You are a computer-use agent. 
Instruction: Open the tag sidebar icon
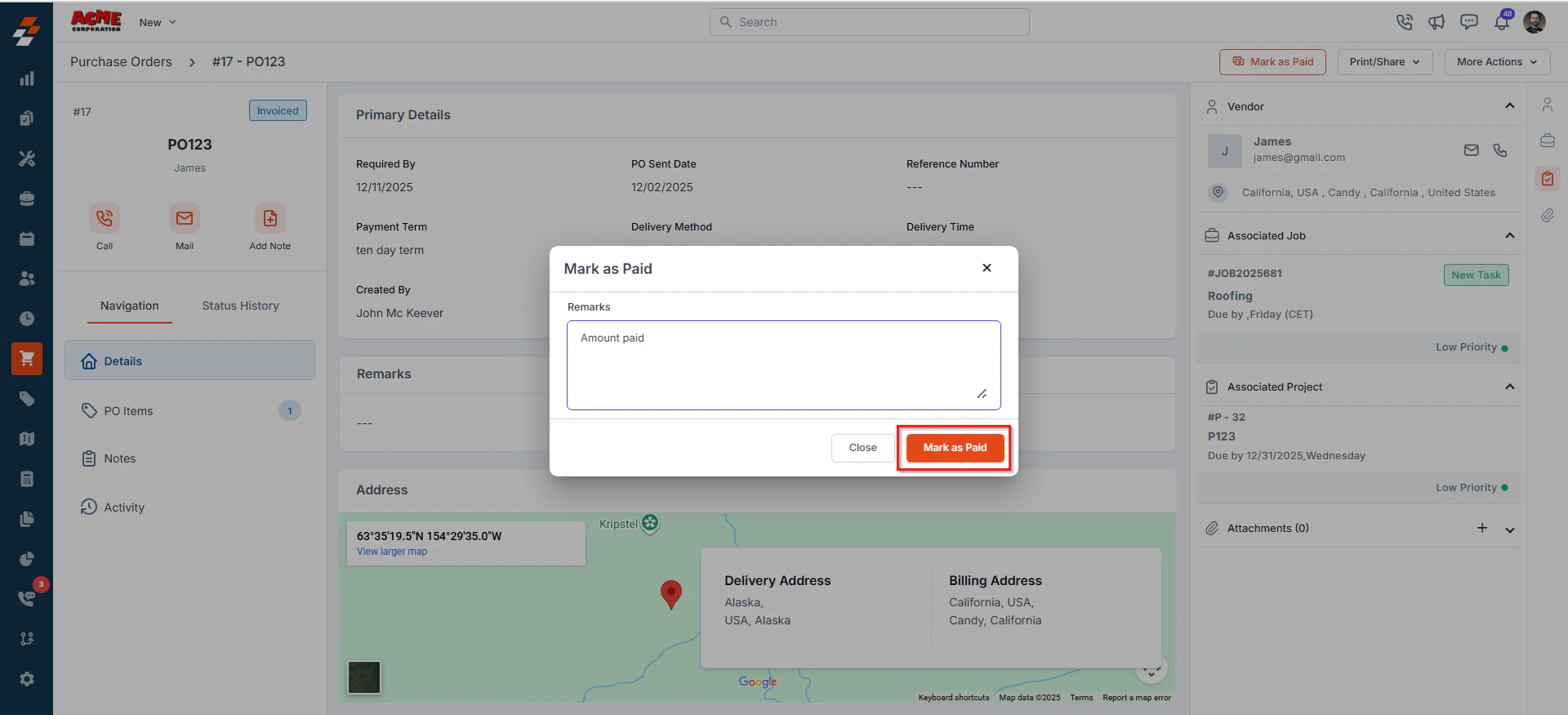[27, 399]
